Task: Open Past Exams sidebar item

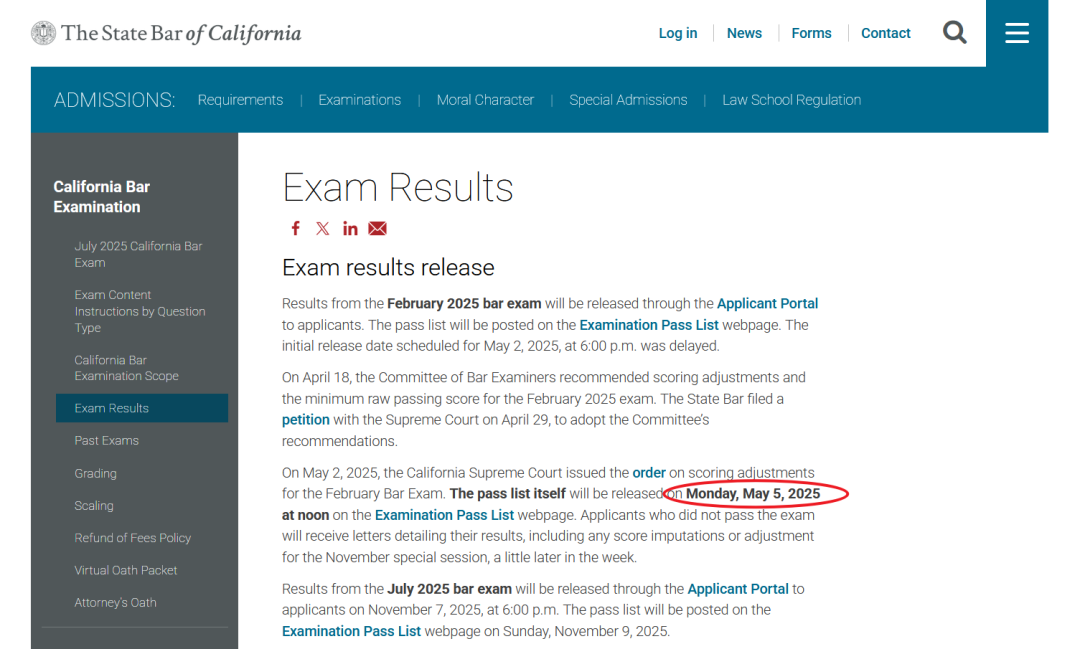Action: [107, 440]
